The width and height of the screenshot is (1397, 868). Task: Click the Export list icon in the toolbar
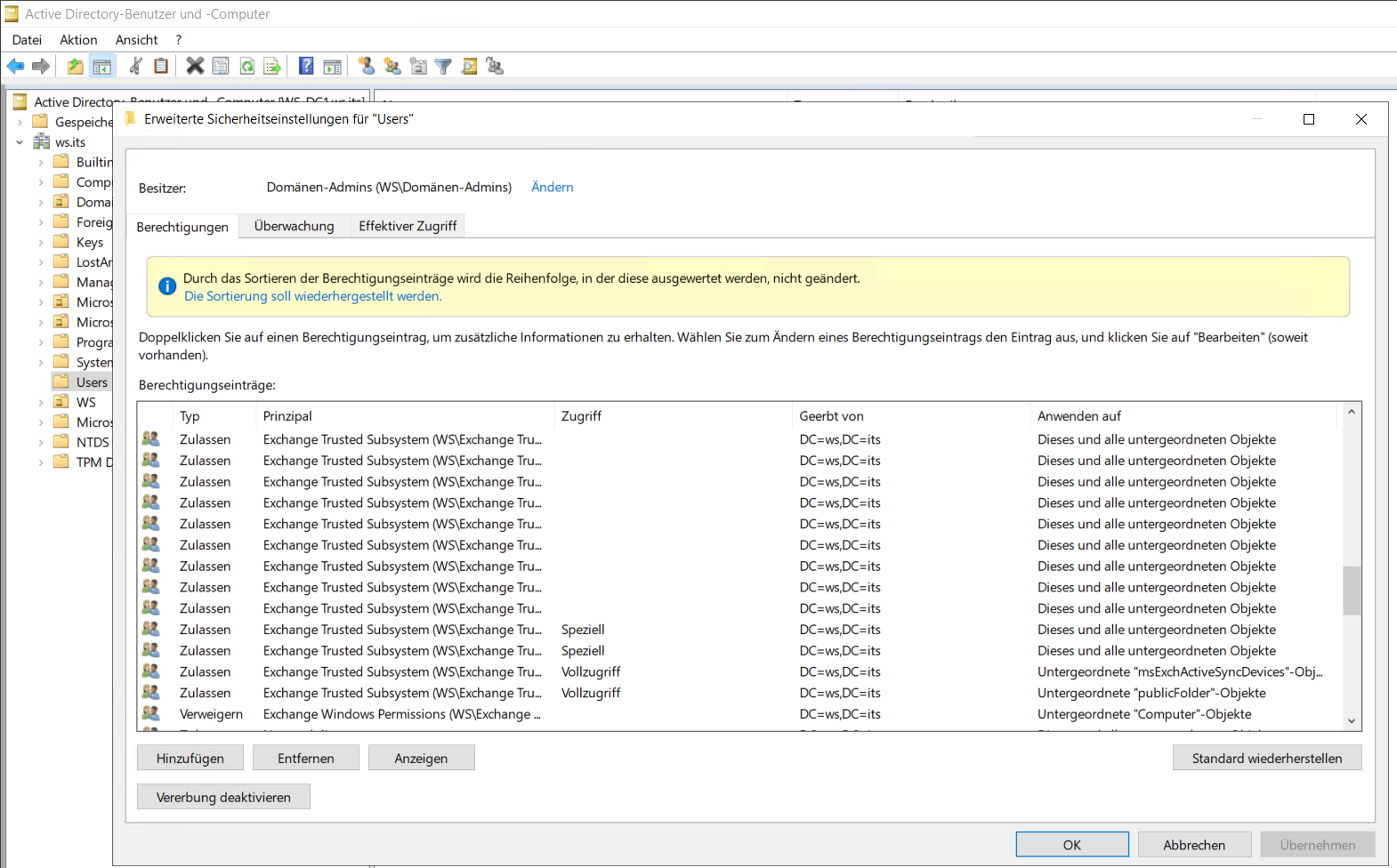tap(272, 66)
